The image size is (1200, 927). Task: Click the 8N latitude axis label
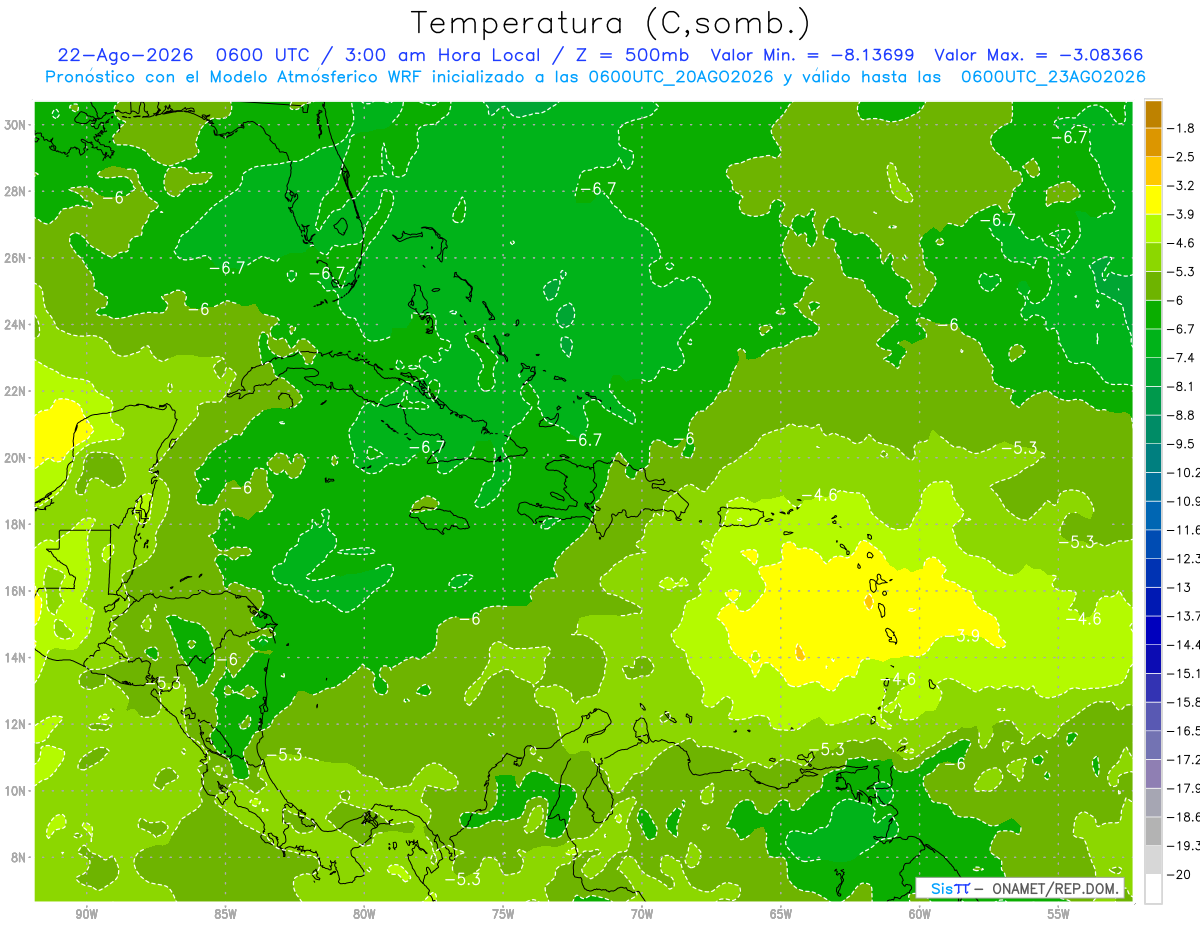tap(19, 857)
